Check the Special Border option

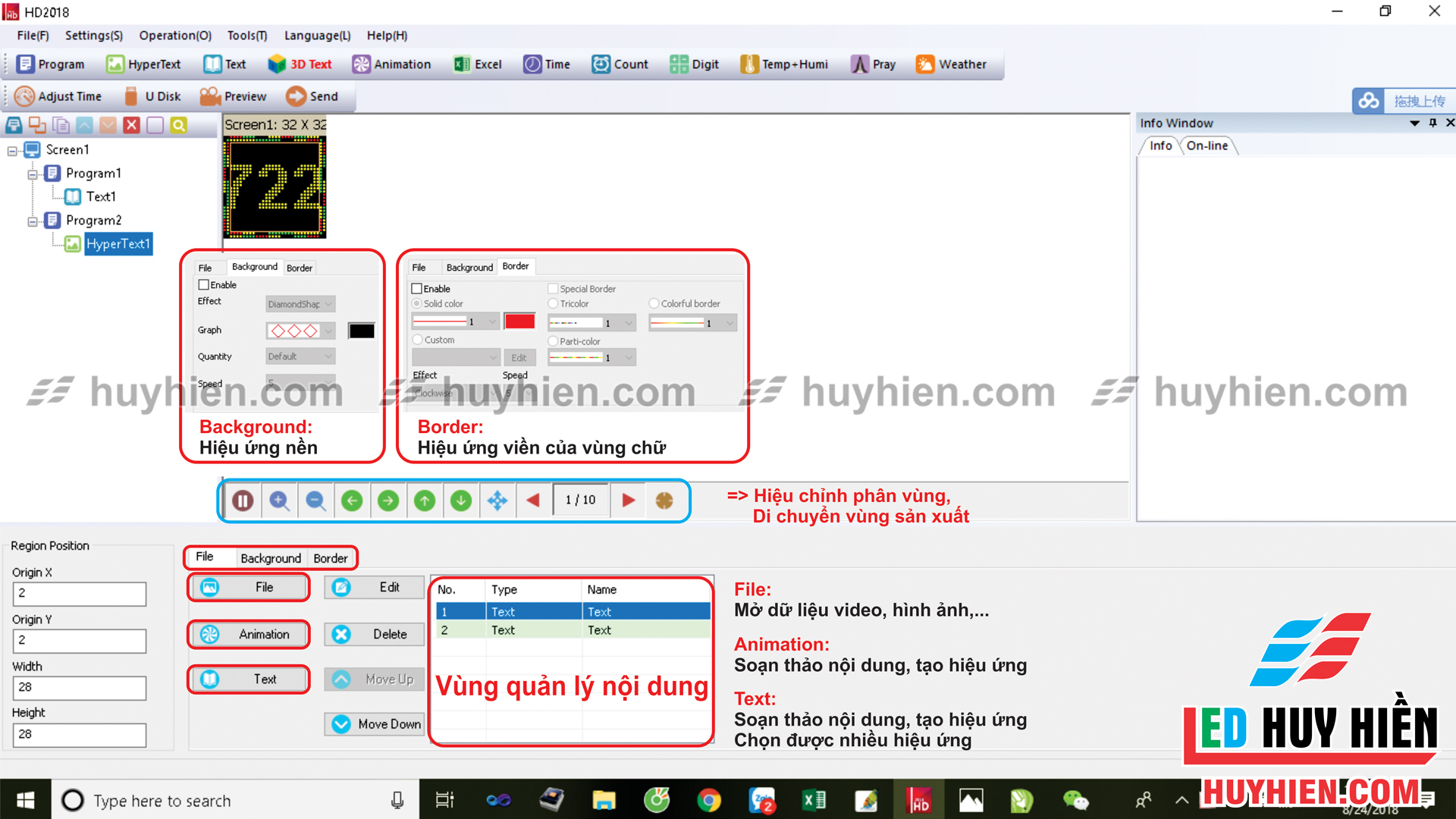coord(553,289)
